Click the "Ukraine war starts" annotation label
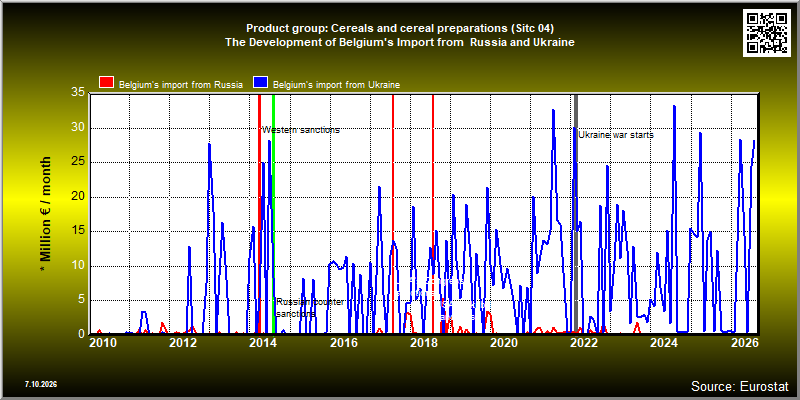Screen dimensions: 800x400 tap(616, 135)
